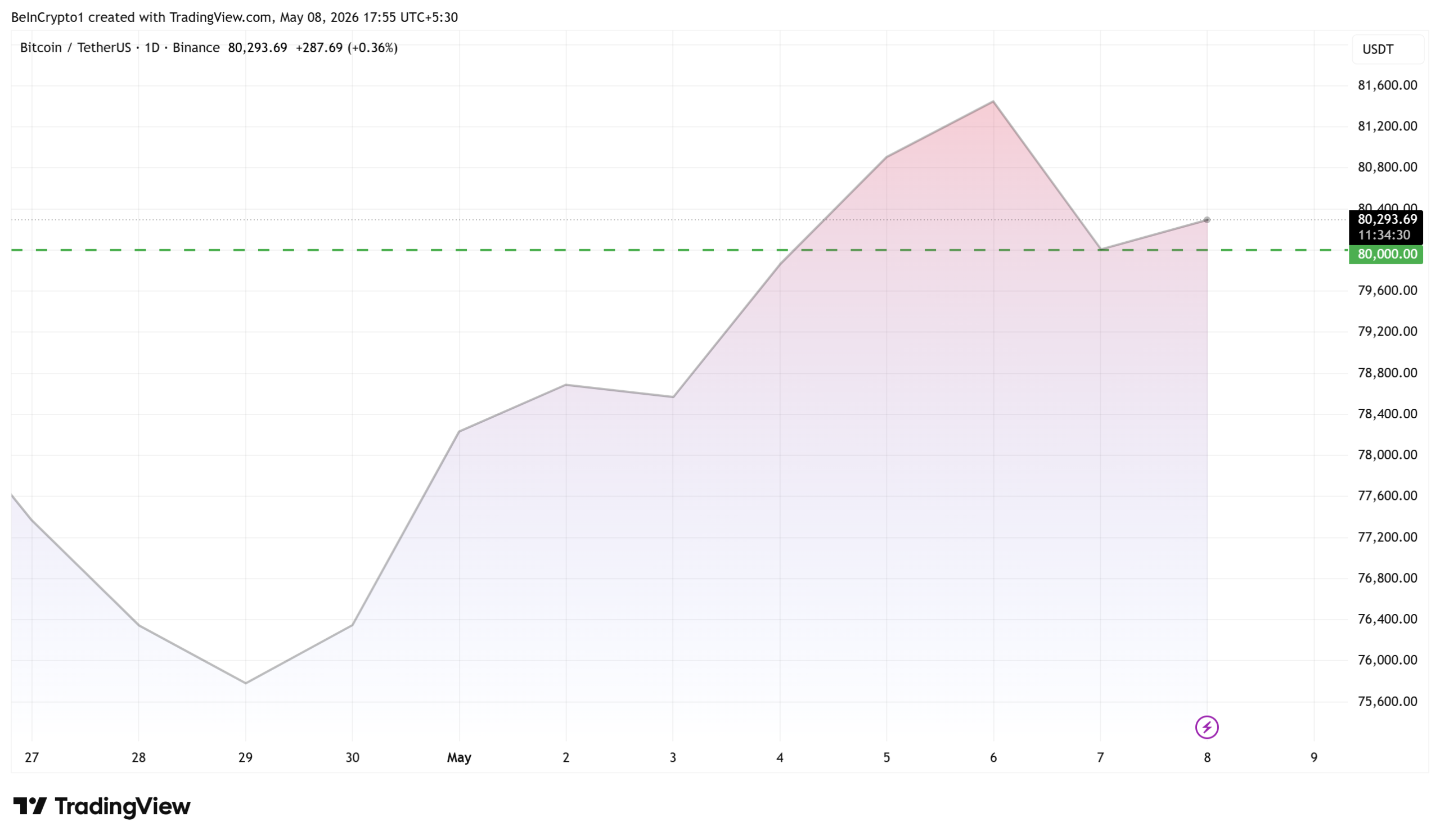1440x840 pixels.
Task: Click the +287.69 (+0.36%) change value
Action: (x=346, y=47)
